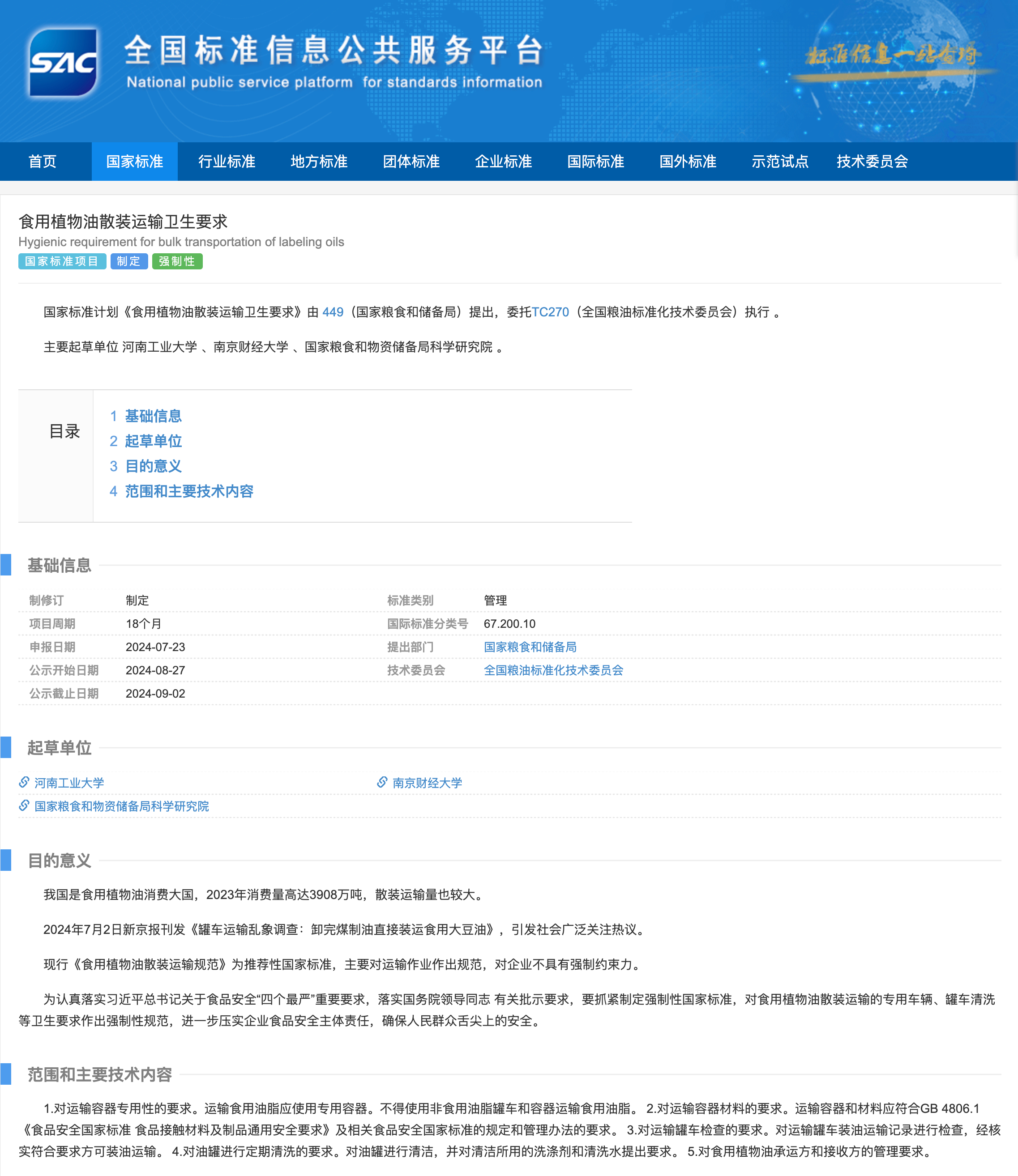Select the 技术委员会 navigation item
Viewport: 1018px width, 1176px height.
point(872,161)
